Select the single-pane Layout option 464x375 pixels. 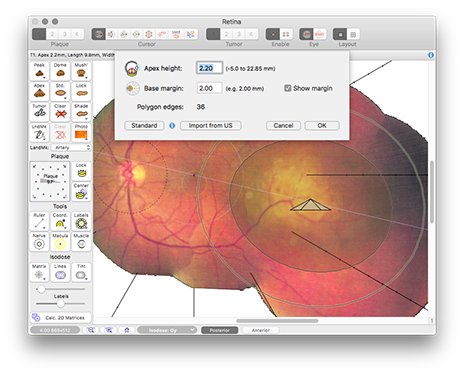point(340,34)
